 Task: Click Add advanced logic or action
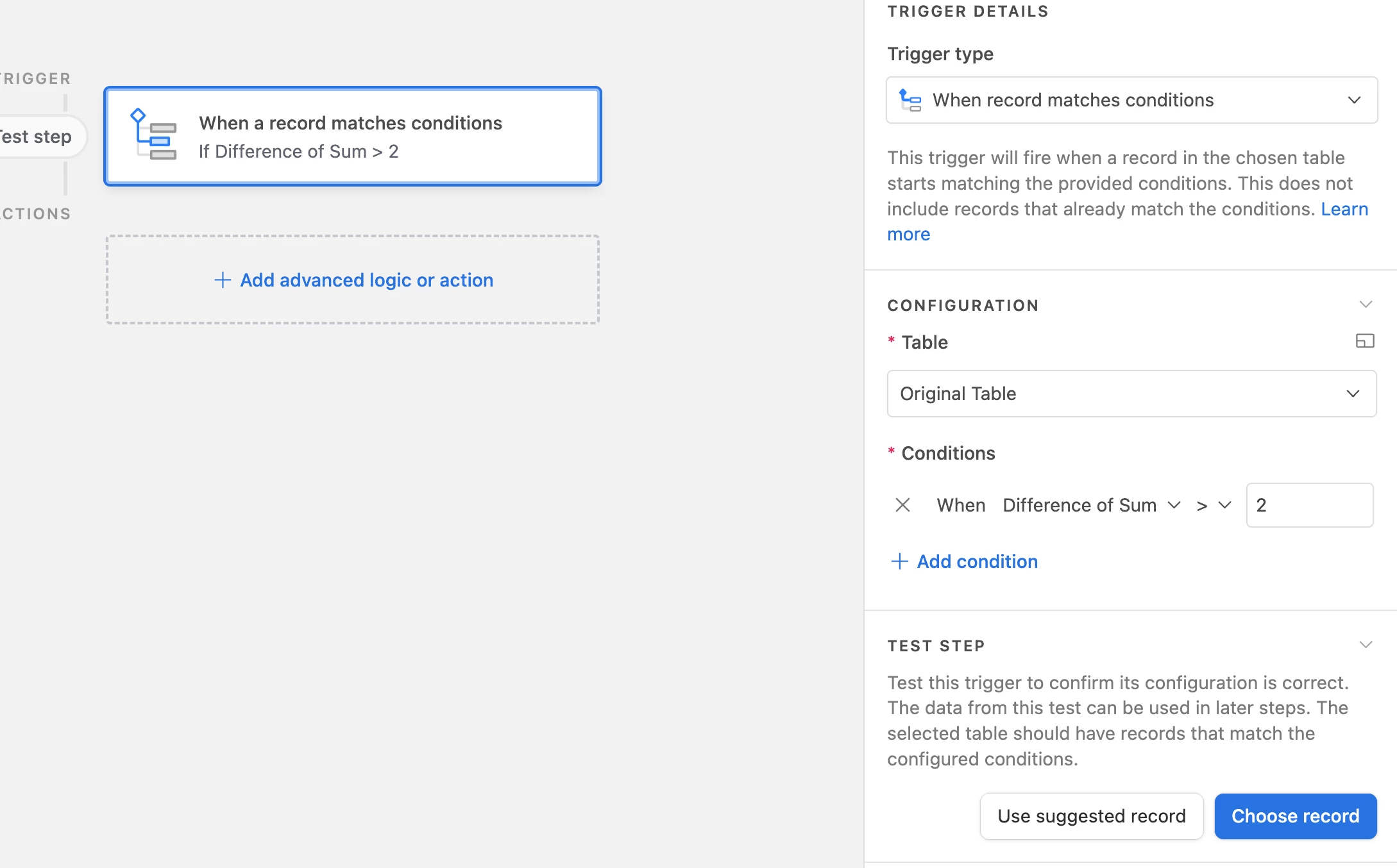coord(353,280)
